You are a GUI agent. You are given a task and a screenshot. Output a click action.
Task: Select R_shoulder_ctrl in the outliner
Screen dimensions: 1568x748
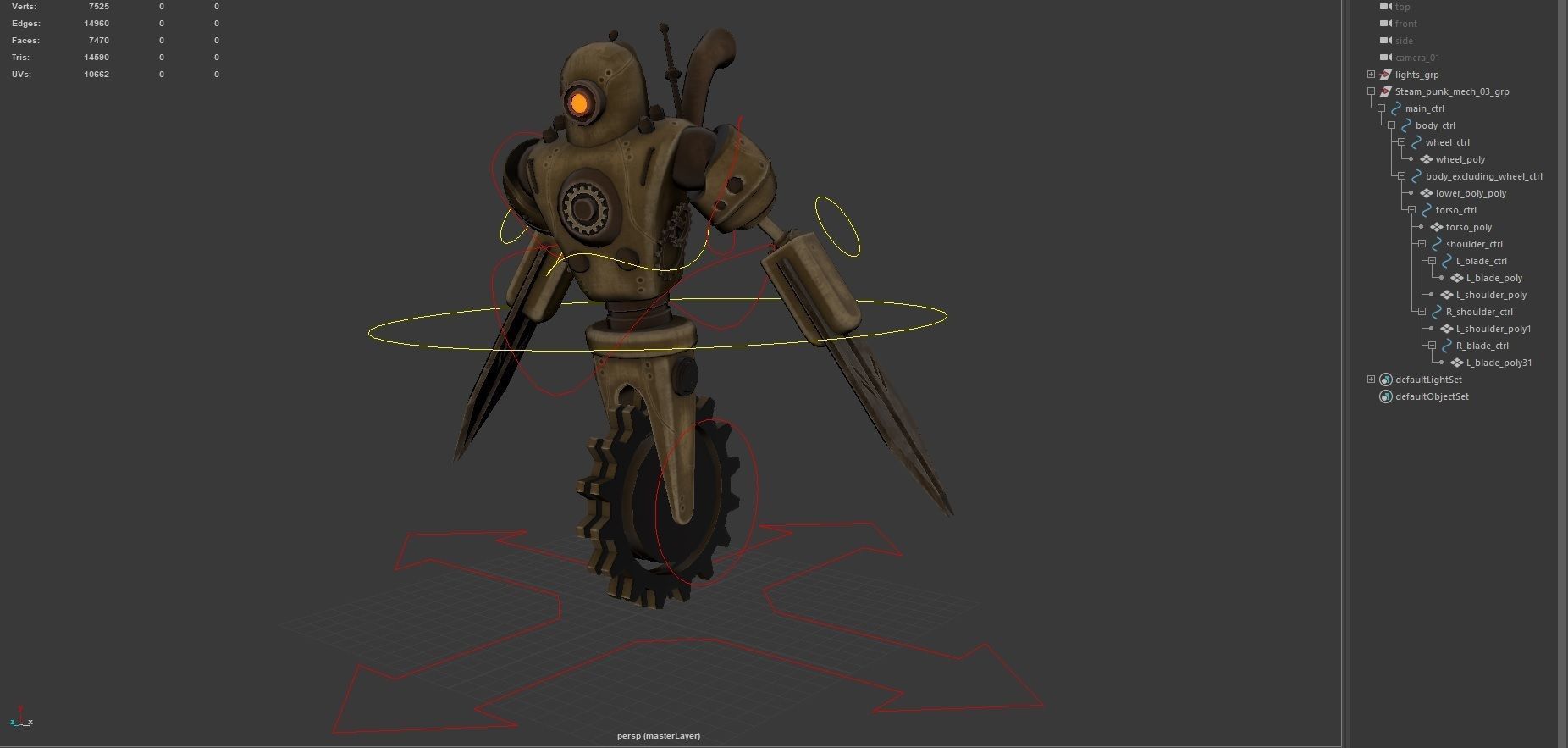pyautogui.click(x=1479, y=312)
